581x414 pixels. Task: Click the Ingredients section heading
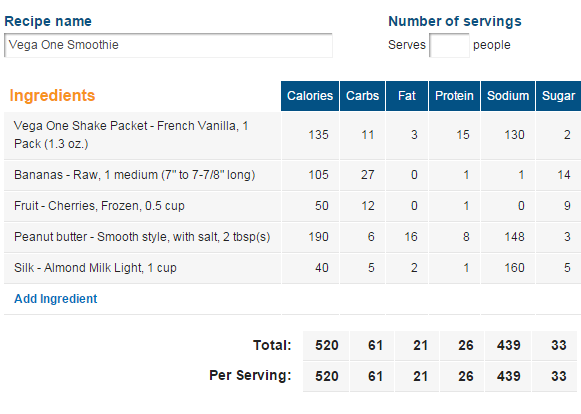(52, 95)
